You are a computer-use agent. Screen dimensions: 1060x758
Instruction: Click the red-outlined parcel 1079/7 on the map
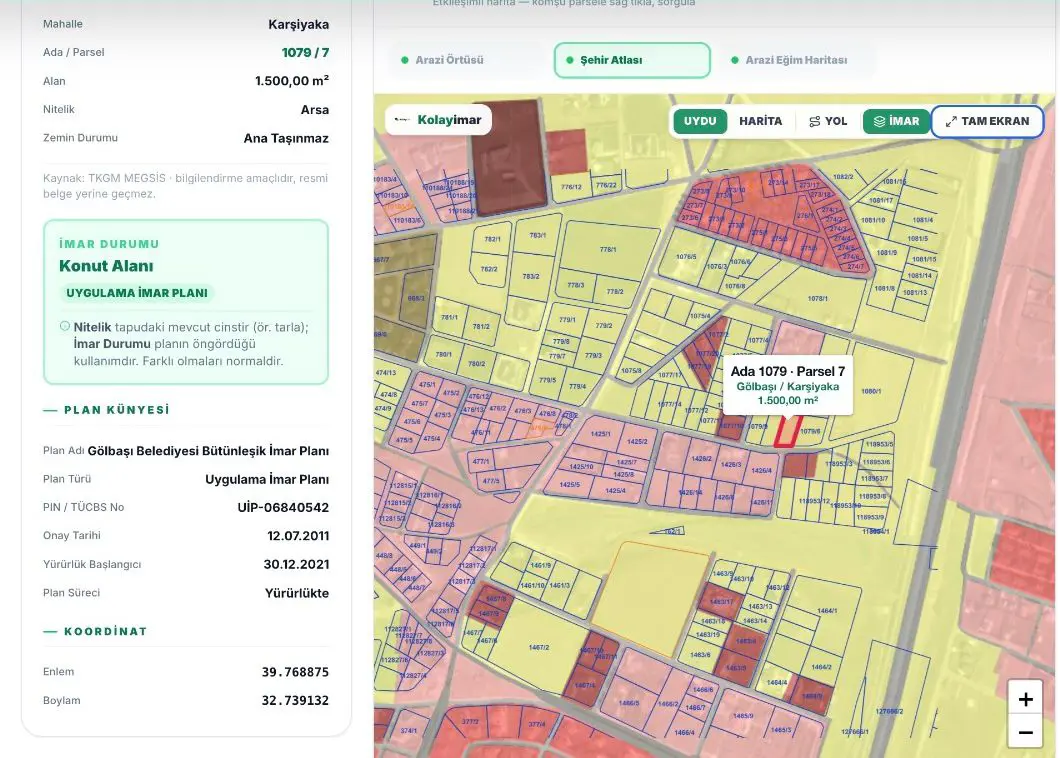coord(787,432)
